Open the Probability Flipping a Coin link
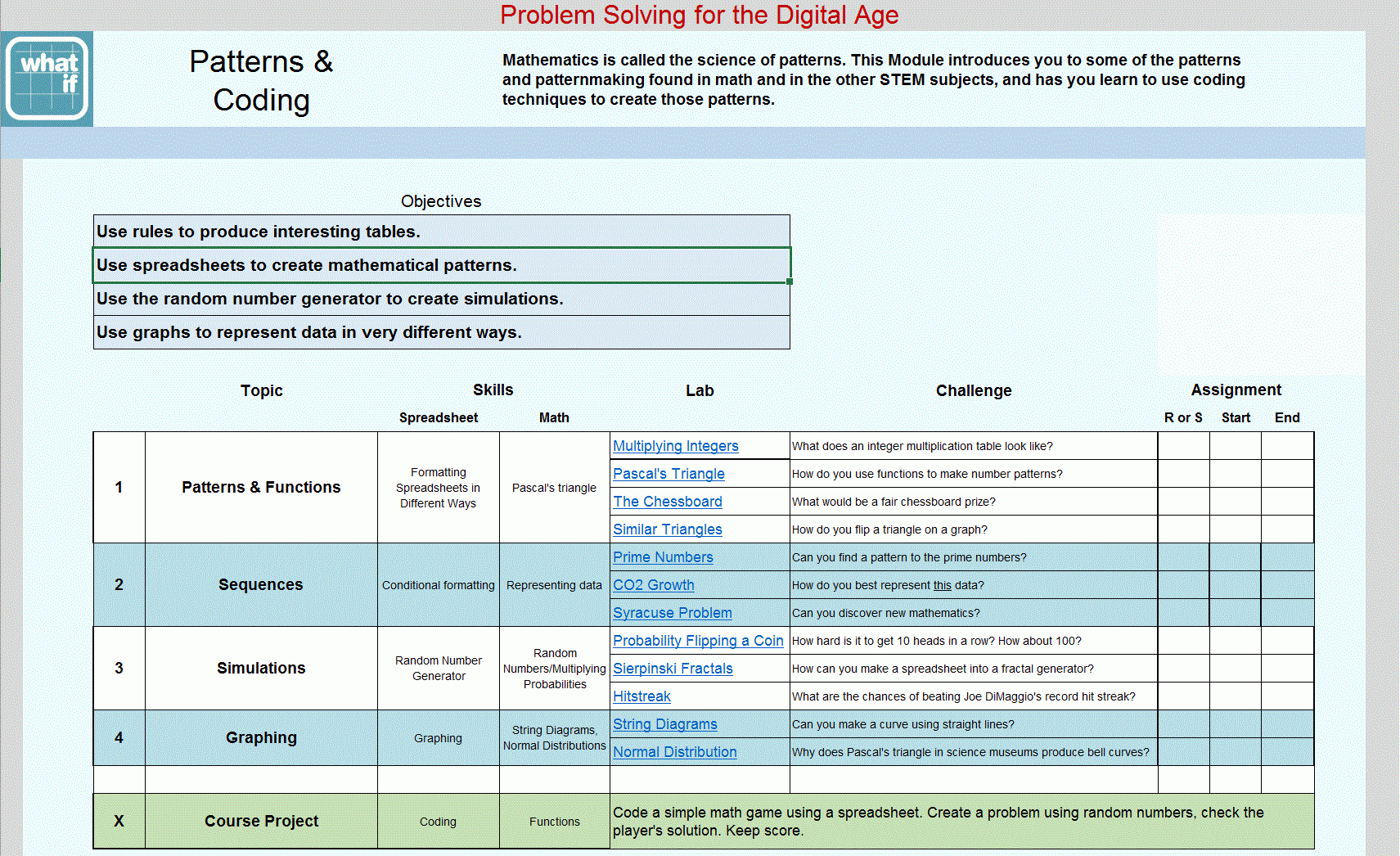The image size is (1400, 856). [x=698, y=641]
